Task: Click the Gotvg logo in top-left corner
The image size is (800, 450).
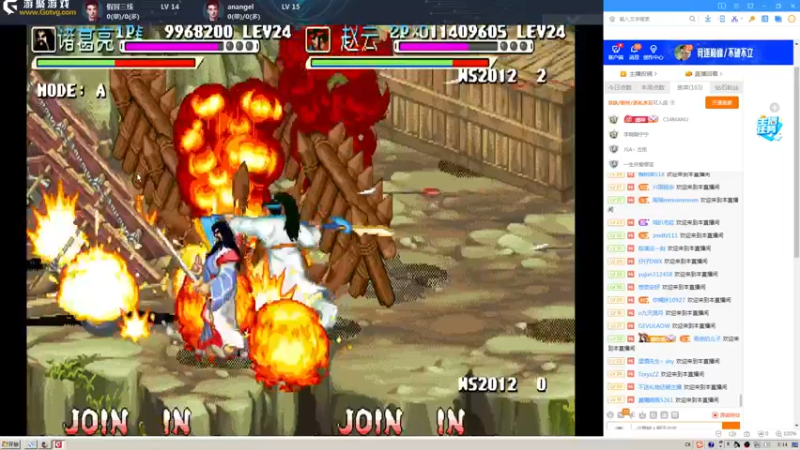Action: pyautogui.click(x=39, y=7)
